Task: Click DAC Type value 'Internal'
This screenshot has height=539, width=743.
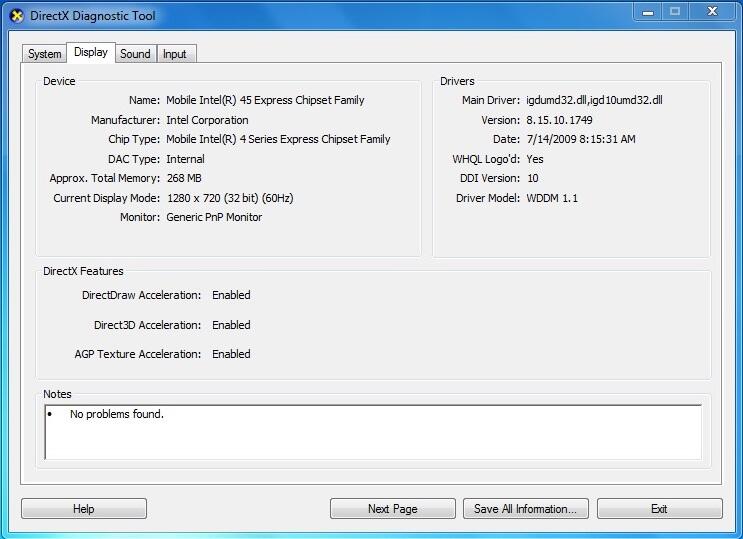Action: [x=185, y=159]
